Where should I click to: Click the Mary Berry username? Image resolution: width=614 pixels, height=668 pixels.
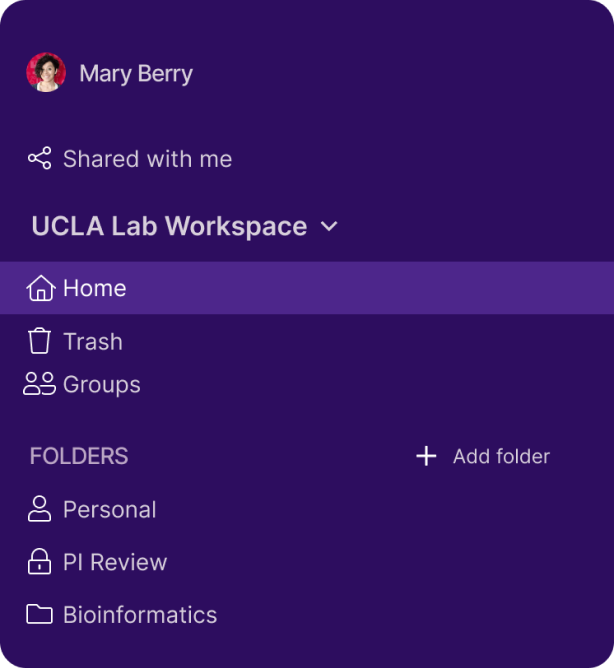(x=136, y=74)
